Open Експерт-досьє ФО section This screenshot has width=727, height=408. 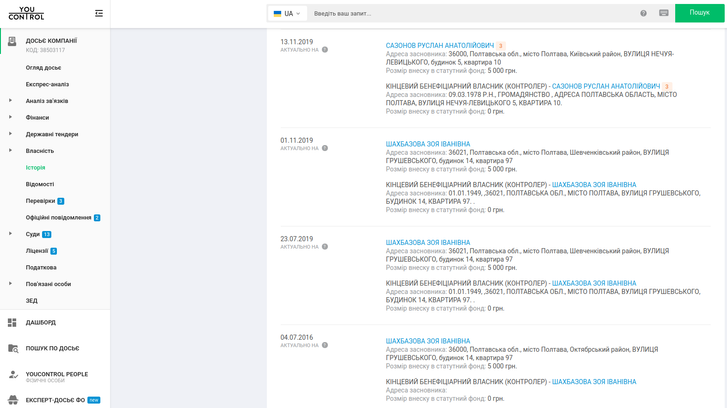point(55,400)
